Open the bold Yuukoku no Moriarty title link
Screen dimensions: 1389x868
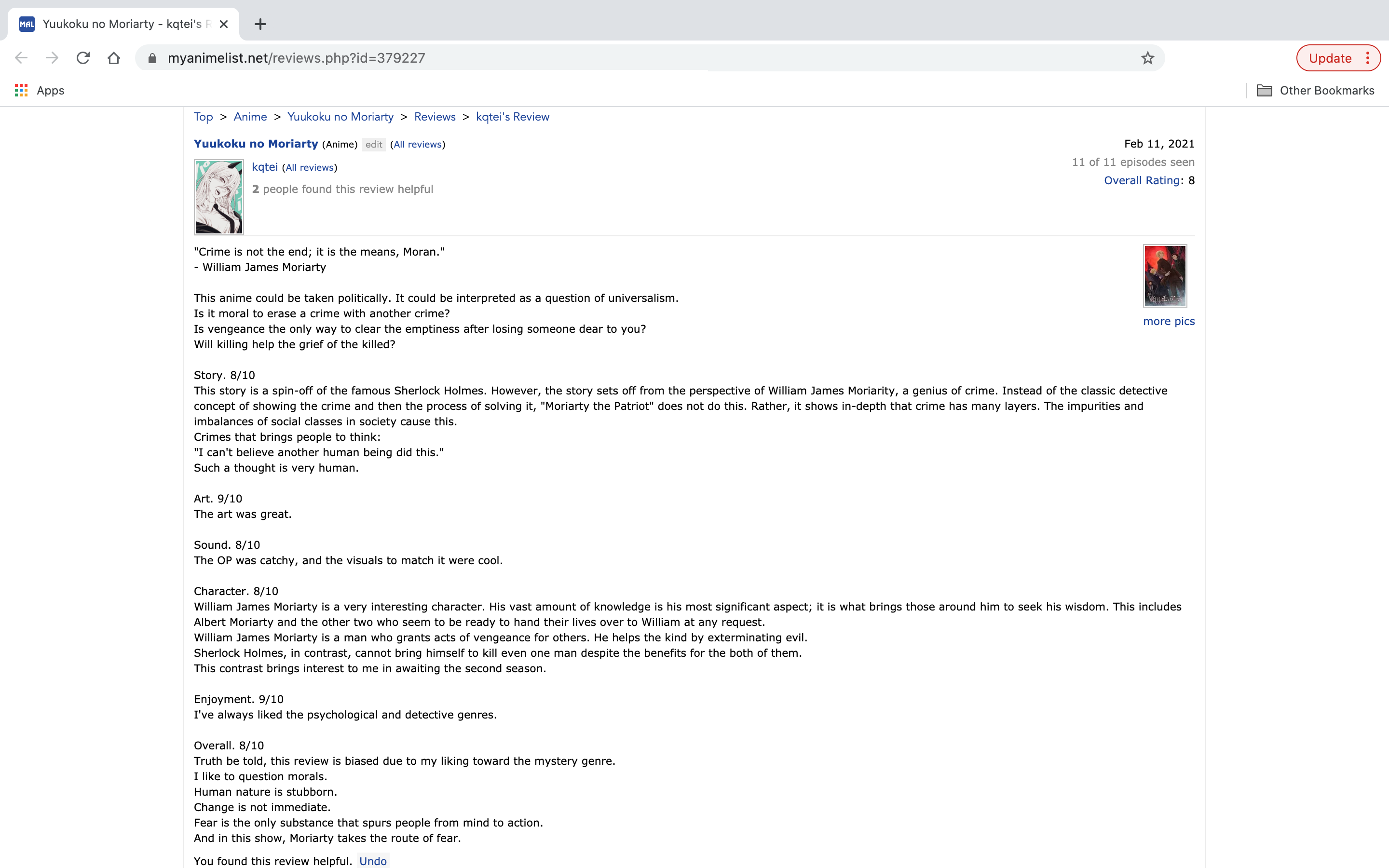256,144
